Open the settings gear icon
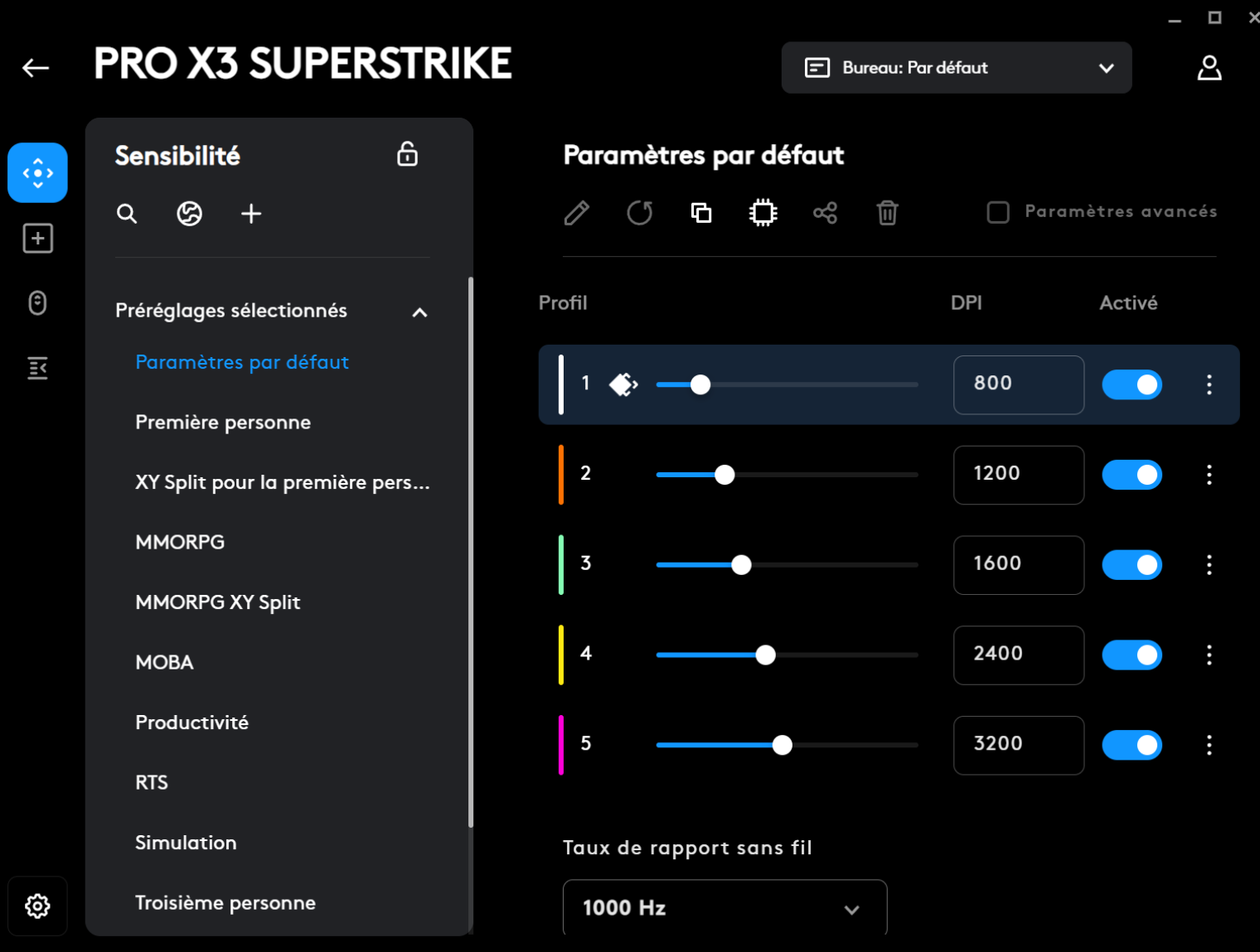 tap(37, 906)
